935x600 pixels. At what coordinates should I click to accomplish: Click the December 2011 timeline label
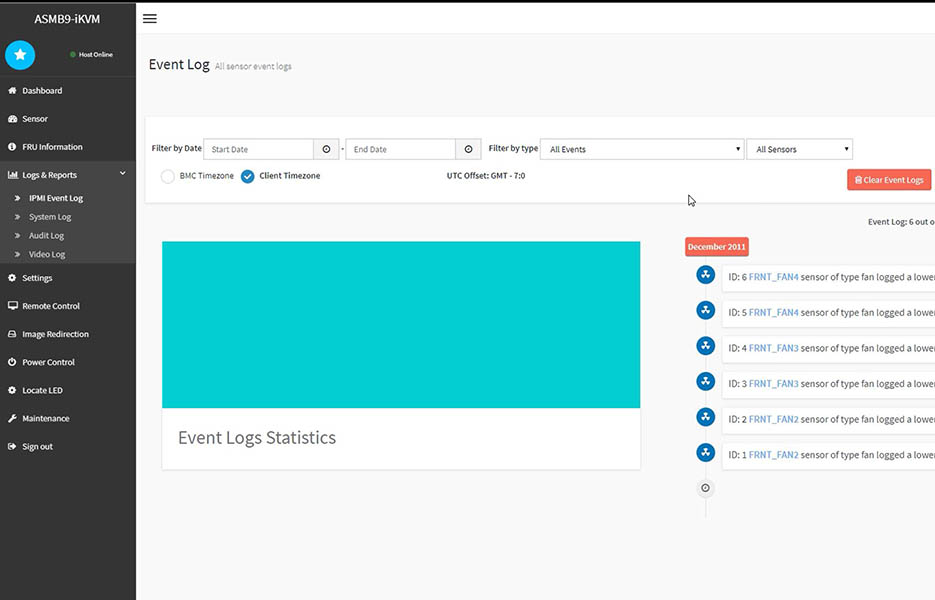tap(717, 247)
